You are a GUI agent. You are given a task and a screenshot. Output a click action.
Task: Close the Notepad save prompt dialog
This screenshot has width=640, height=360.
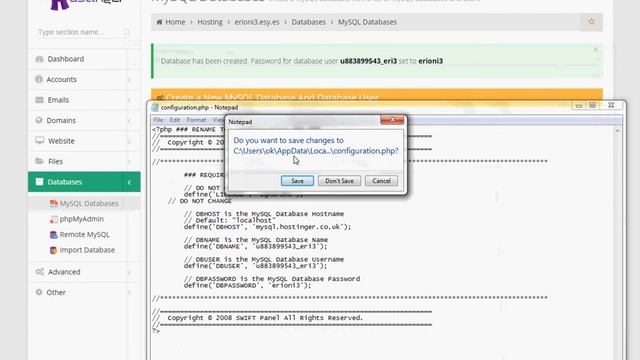click(x=392, y=120)
